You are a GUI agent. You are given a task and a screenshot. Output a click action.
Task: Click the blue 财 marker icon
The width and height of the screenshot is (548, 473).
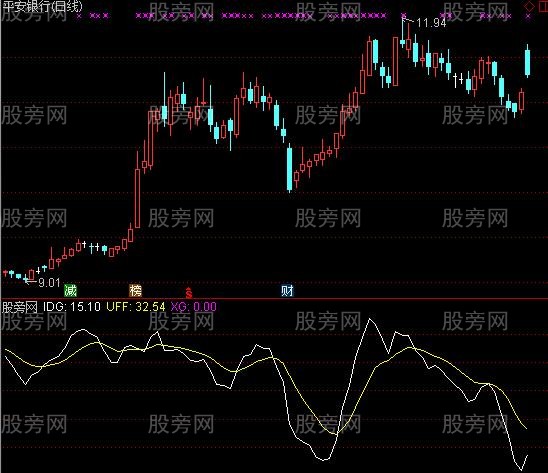point(287,291)
